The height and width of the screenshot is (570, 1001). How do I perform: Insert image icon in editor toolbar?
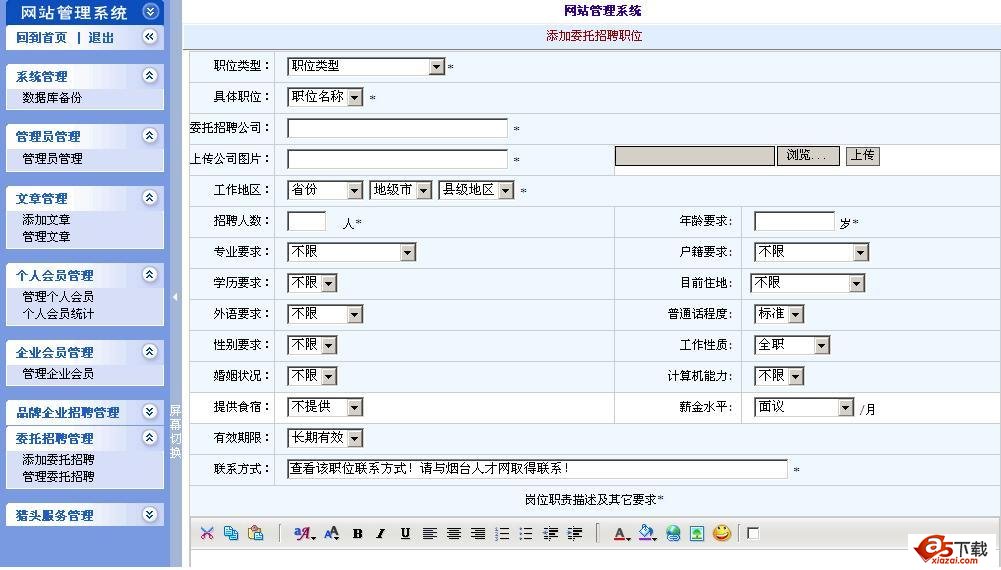tap(697, 534)
